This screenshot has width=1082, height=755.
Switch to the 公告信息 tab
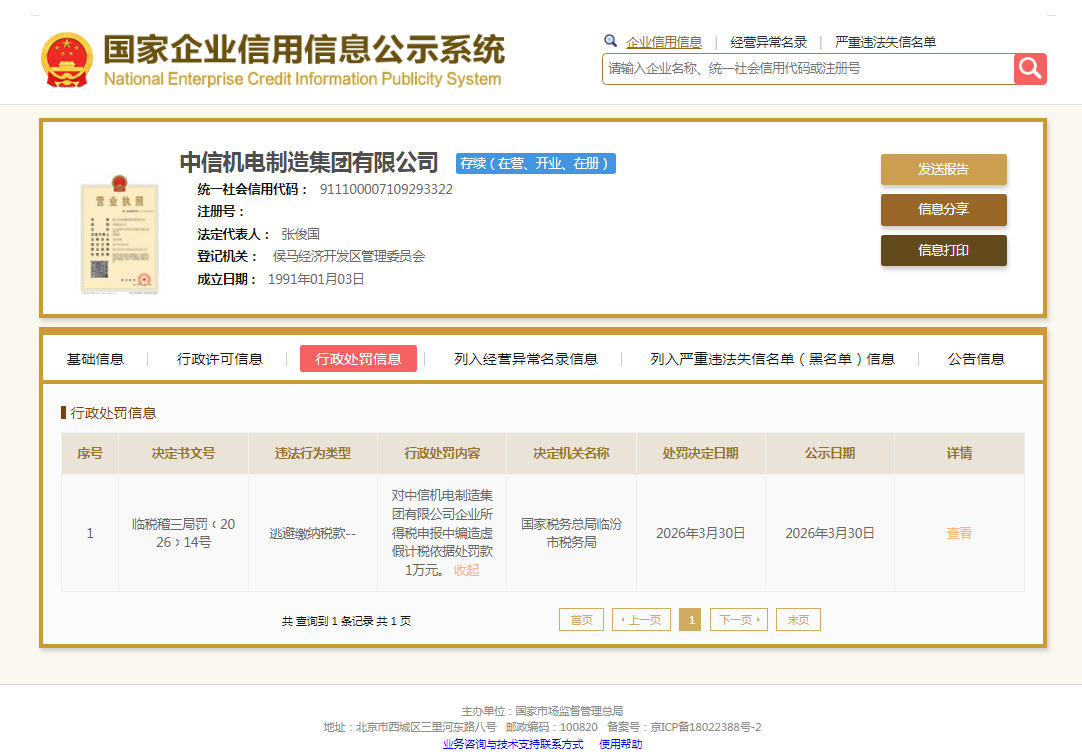tap(976, 359)
